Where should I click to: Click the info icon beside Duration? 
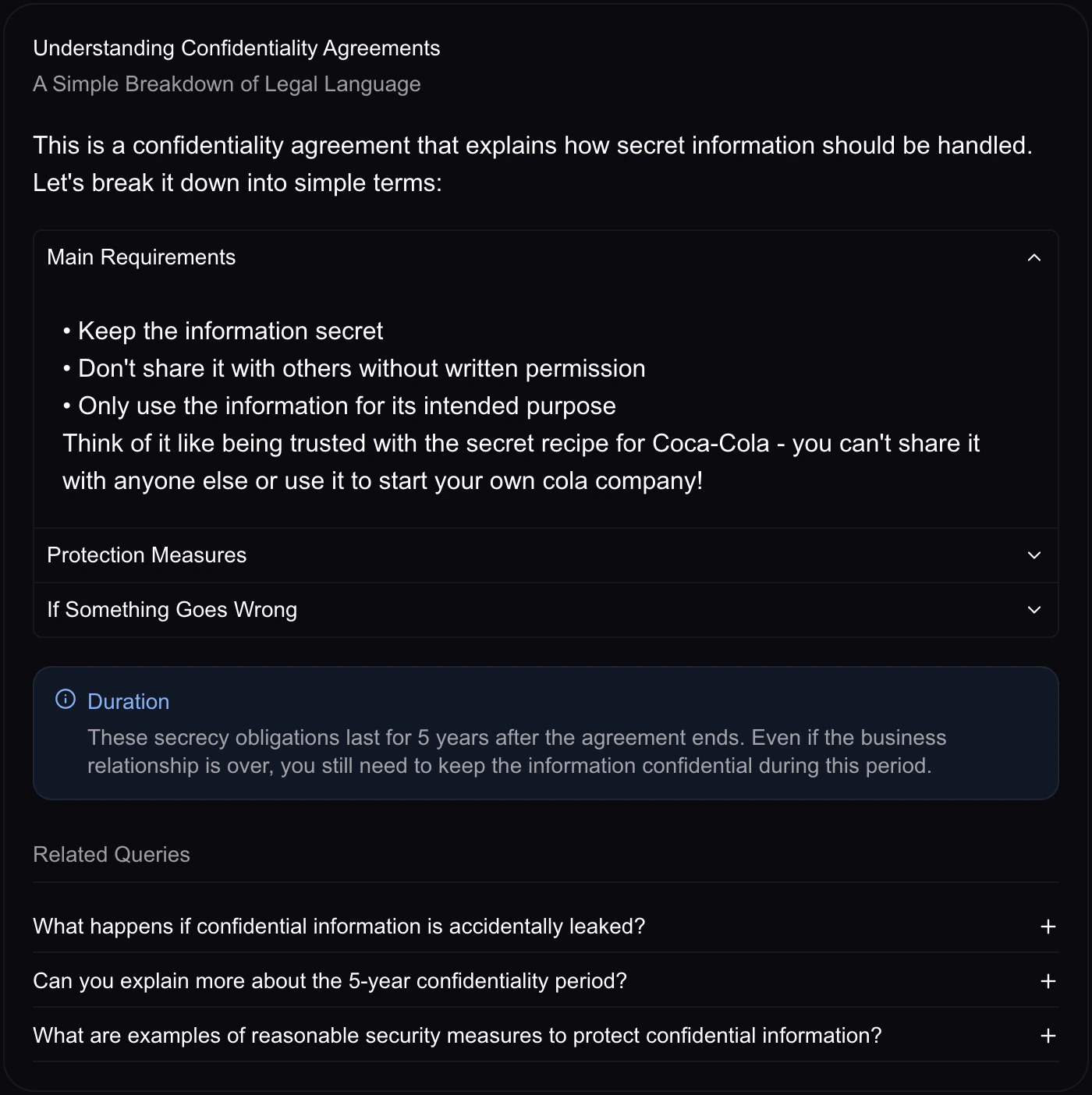[65, 700]
